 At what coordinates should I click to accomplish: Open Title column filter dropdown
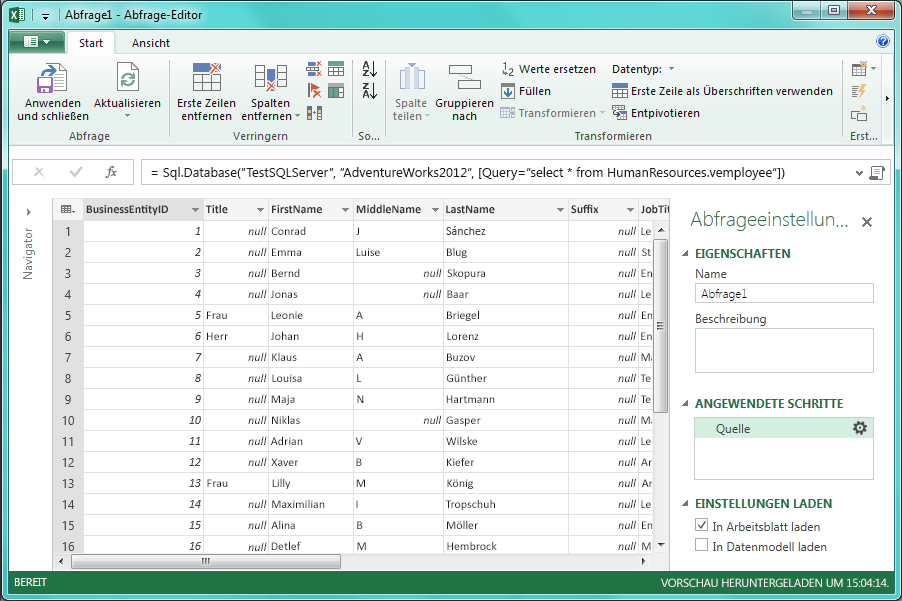(260, 210)
